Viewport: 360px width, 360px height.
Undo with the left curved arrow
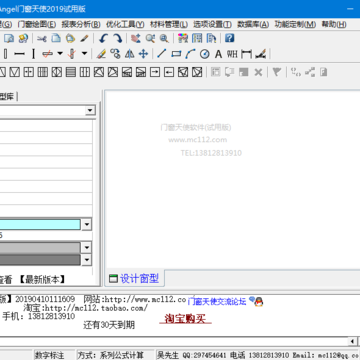pos(103,38)
